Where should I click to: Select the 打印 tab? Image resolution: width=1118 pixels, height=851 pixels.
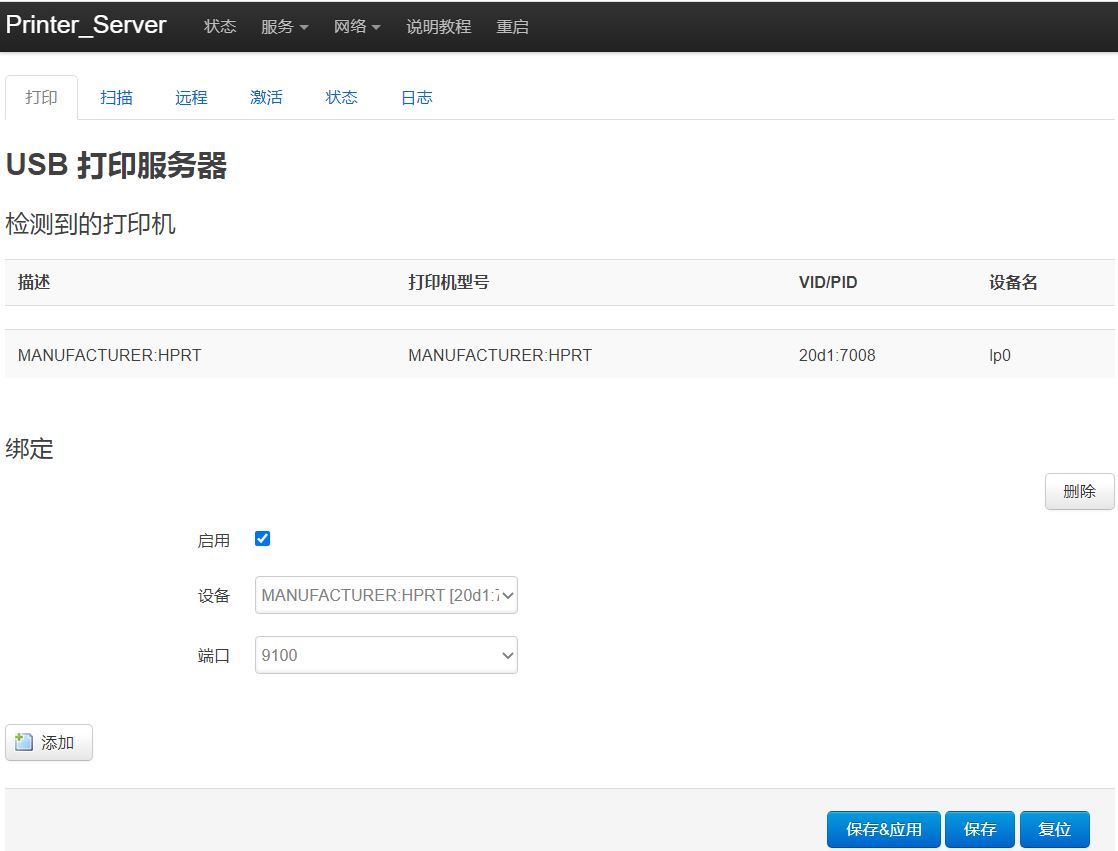(41, 97)
